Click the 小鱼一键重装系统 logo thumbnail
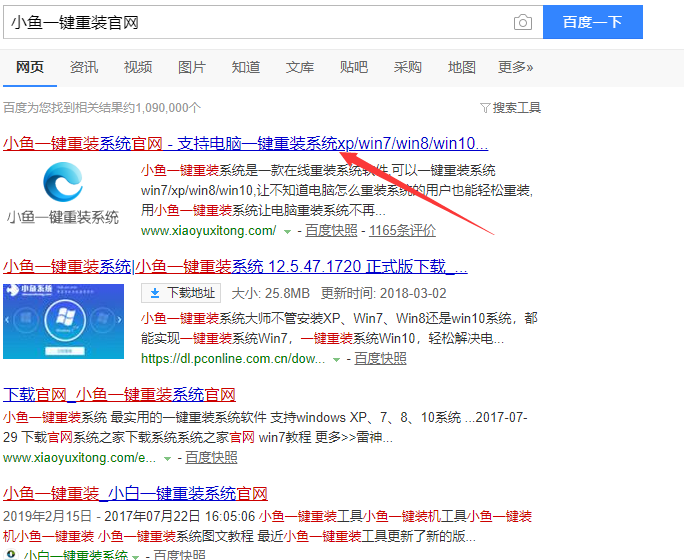Viewport: 684px width, 560px height. click(63, 192)
